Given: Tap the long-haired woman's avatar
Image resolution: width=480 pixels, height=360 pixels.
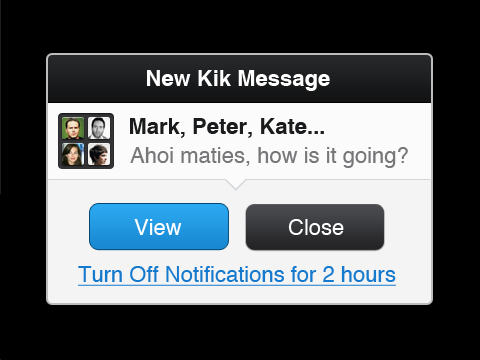Looking at the screenshot, I should pos(73,154).
